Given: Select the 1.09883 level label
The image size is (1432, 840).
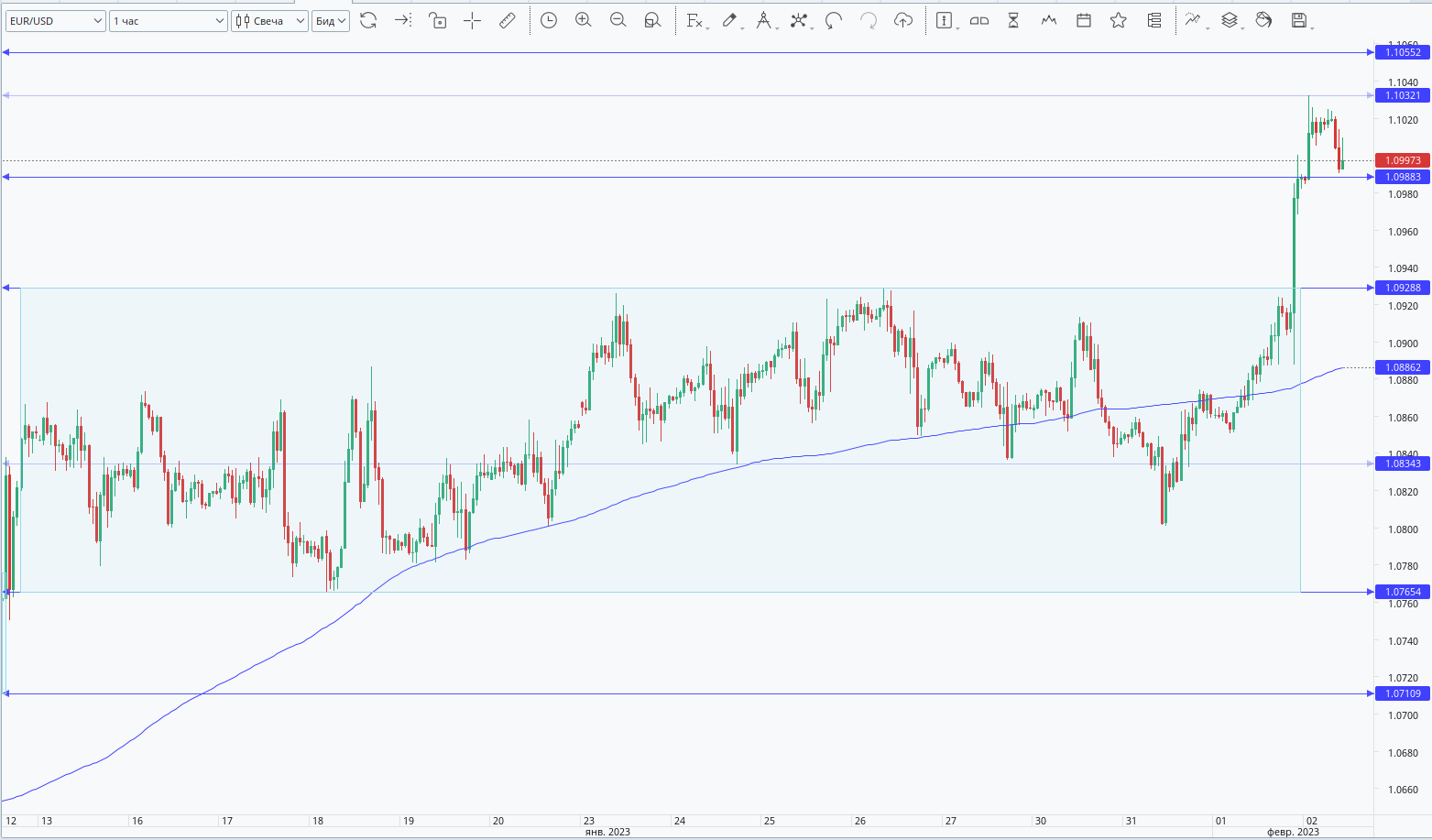Looking at the screenshot, I should (x=1403, y=177).
